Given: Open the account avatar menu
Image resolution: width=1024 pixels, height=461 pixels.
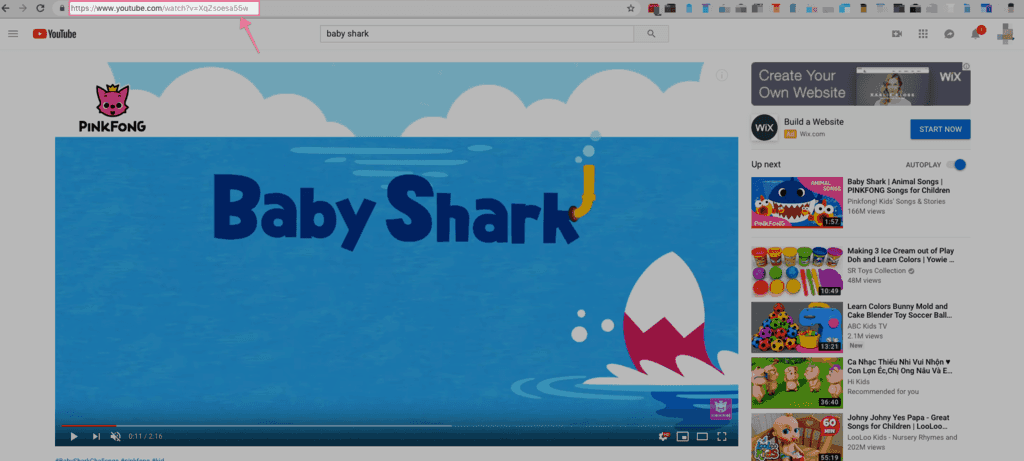Looking at the screenshot, I should [x=1005, y=34].
